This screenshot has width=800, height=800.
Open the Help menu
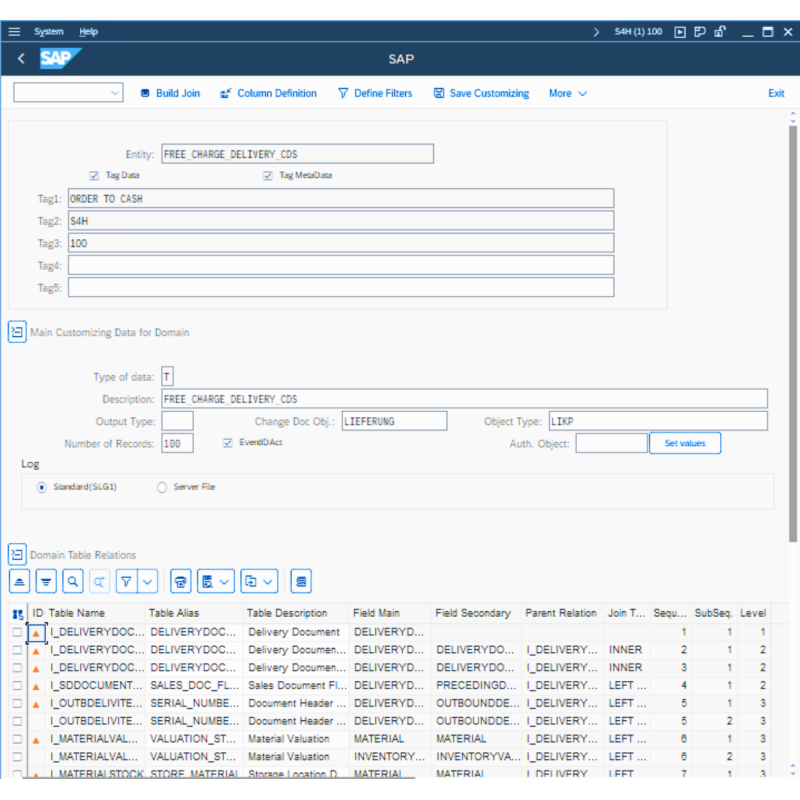(x=89, y=32)
